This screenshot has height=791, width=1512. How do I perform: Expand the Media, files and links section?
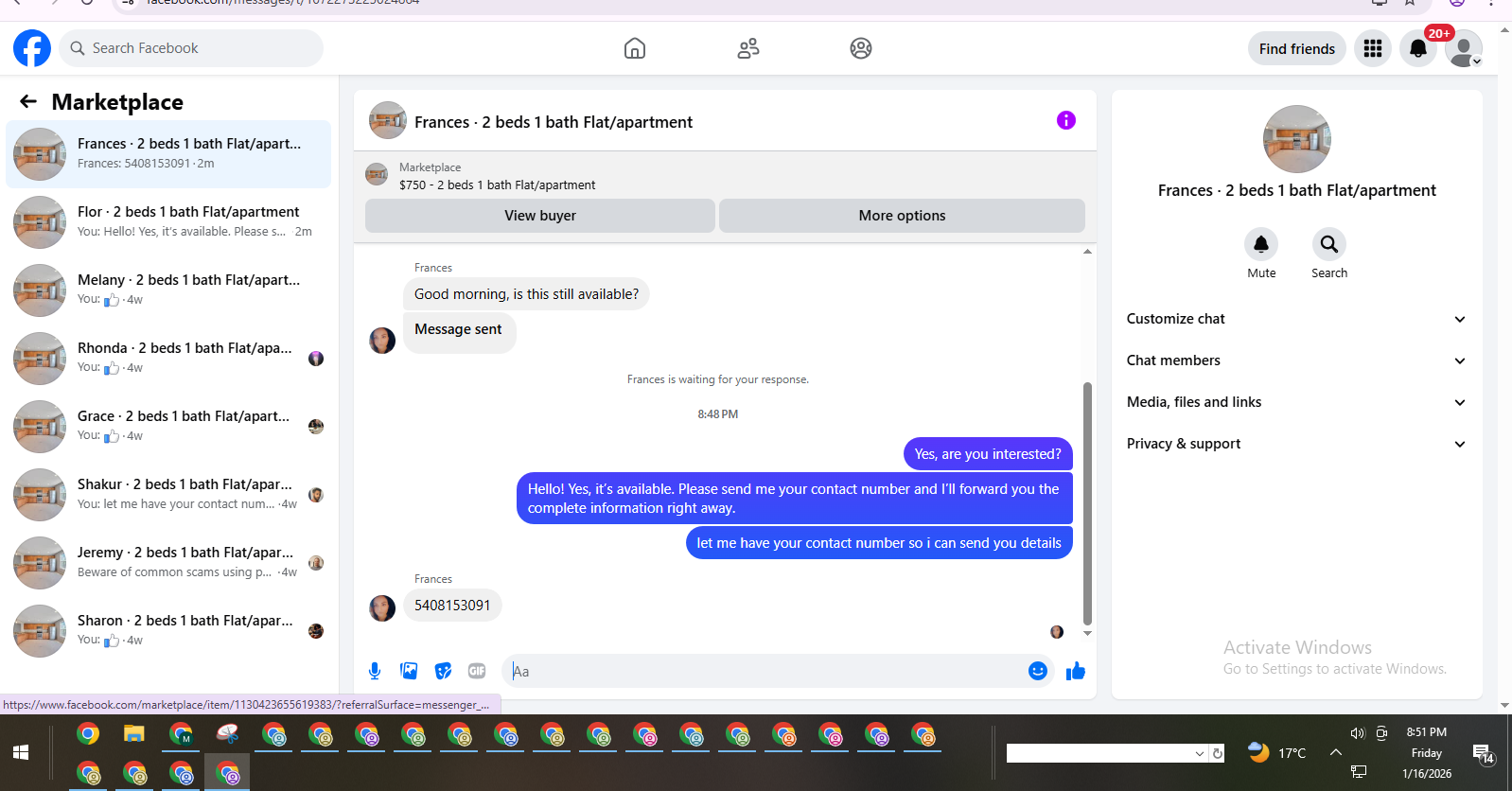tap(1296, 402)
